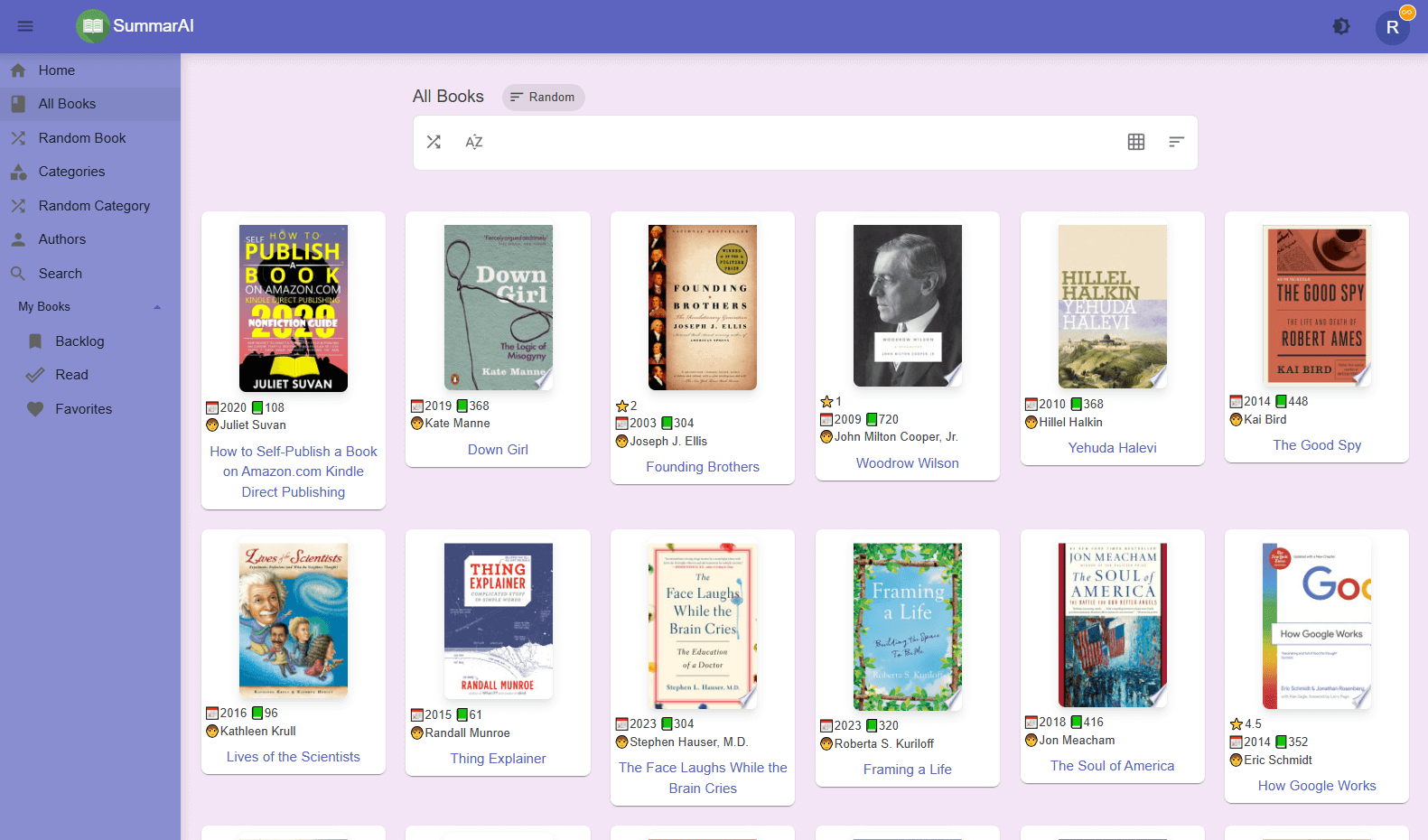Open Read books list
Viewport: 1428px width, 840px height.
(90, 375)
